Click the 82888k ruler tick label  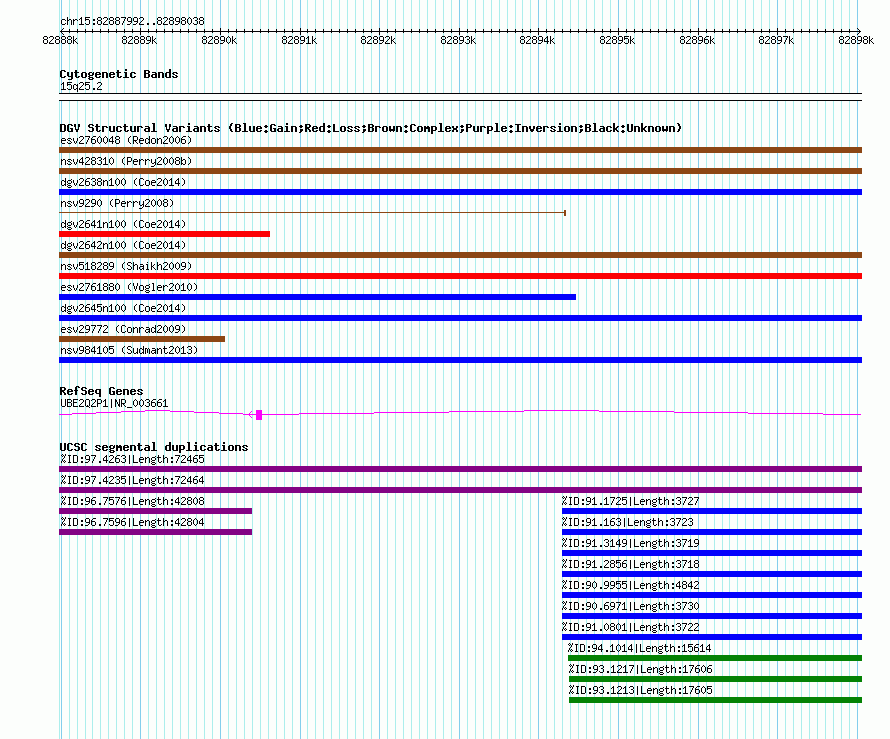point(60,40)
